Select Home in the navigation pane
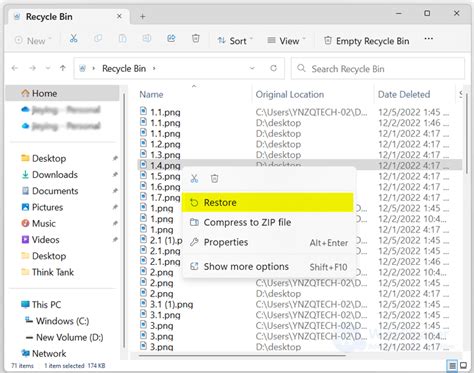 [x=63, y=93]
